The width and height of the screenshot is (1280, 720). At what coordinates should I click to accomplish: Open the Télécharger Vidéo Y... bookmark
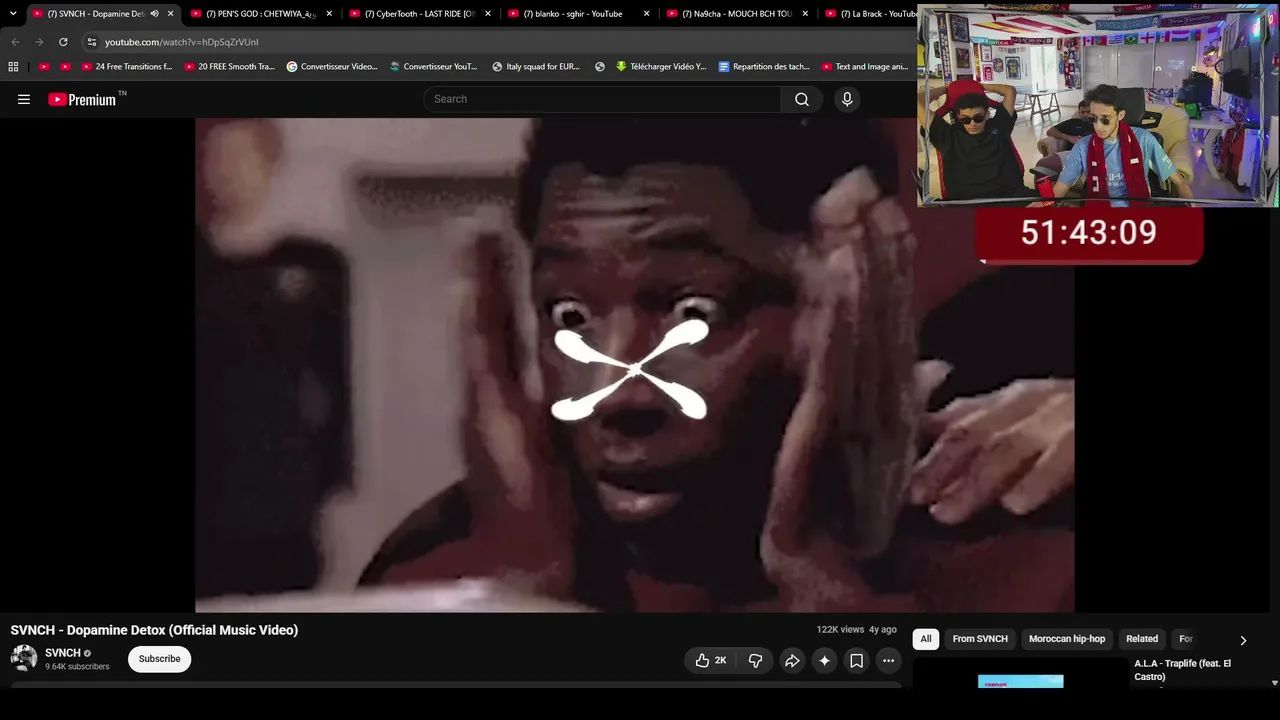tap(661, 67)
